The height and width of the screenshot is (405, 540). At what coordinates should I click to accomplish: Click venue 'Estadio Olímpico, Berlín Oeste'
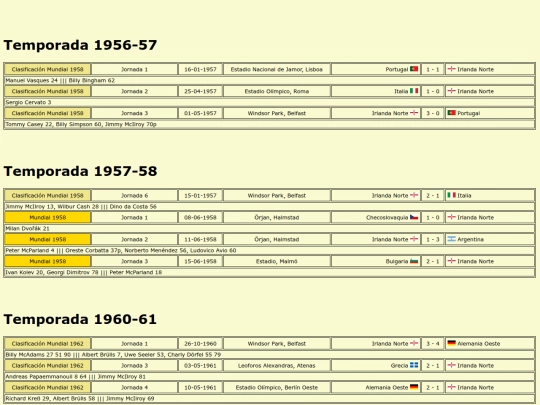click(277, 387)
